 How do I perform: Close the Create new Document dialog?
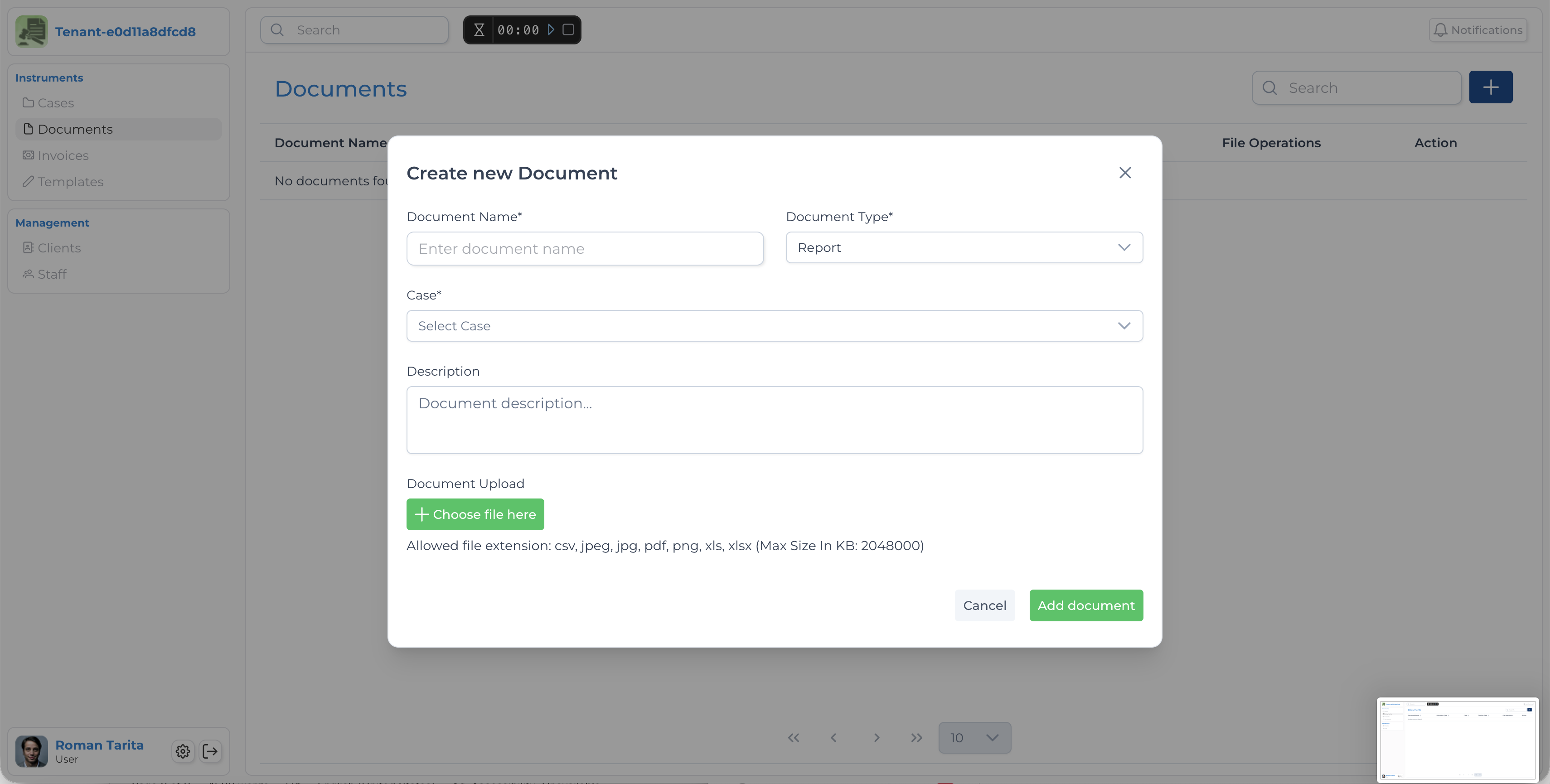point(1124,173)
